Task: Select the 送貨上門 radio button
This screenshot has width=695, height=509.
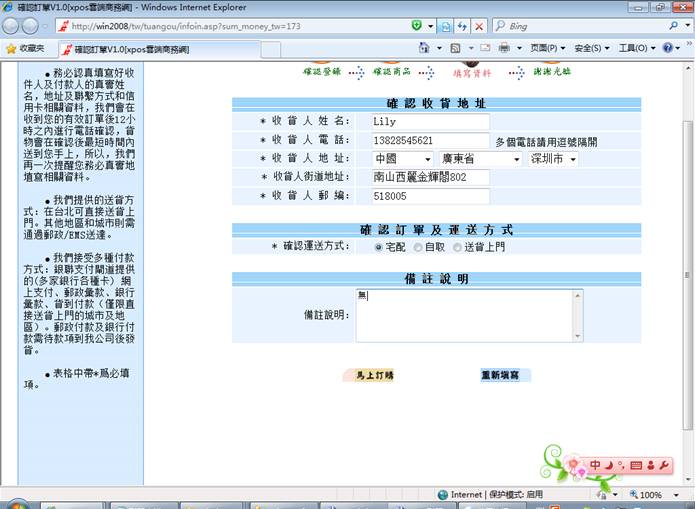Action: [457, 246]
